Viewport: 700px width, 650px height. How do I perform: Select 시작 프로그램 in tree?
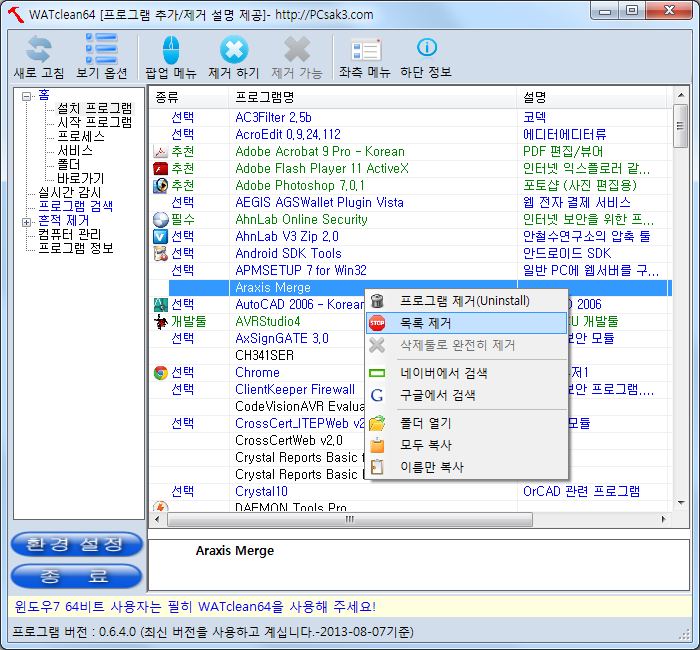coord(95,122)
